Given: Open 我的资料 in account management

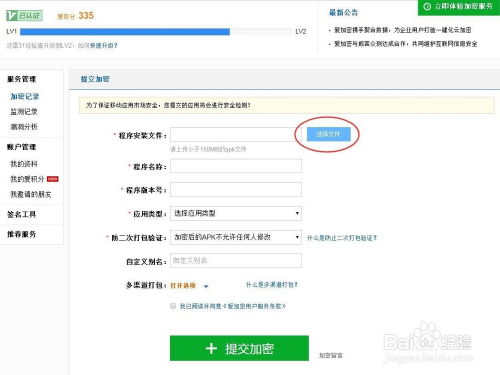Looking at the screenshot, I should [x=24, y=164].
